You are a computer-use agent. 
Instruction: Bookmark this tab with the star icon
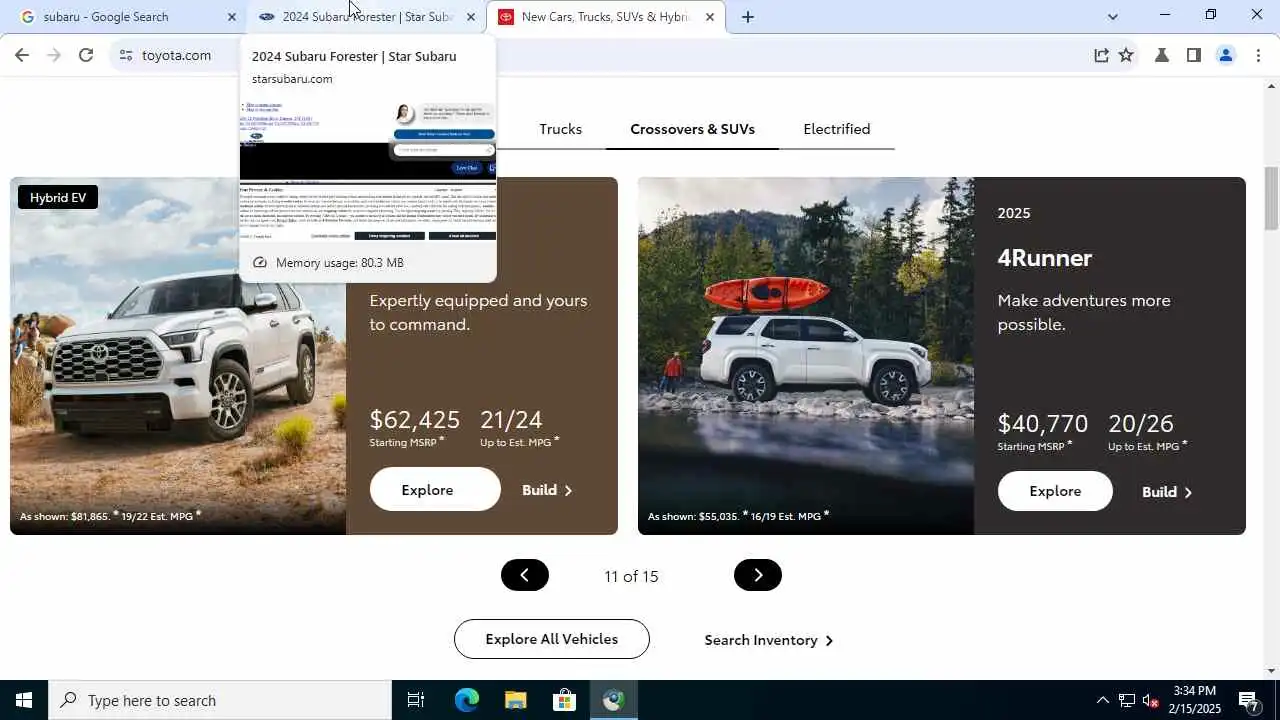[1126, 55]
